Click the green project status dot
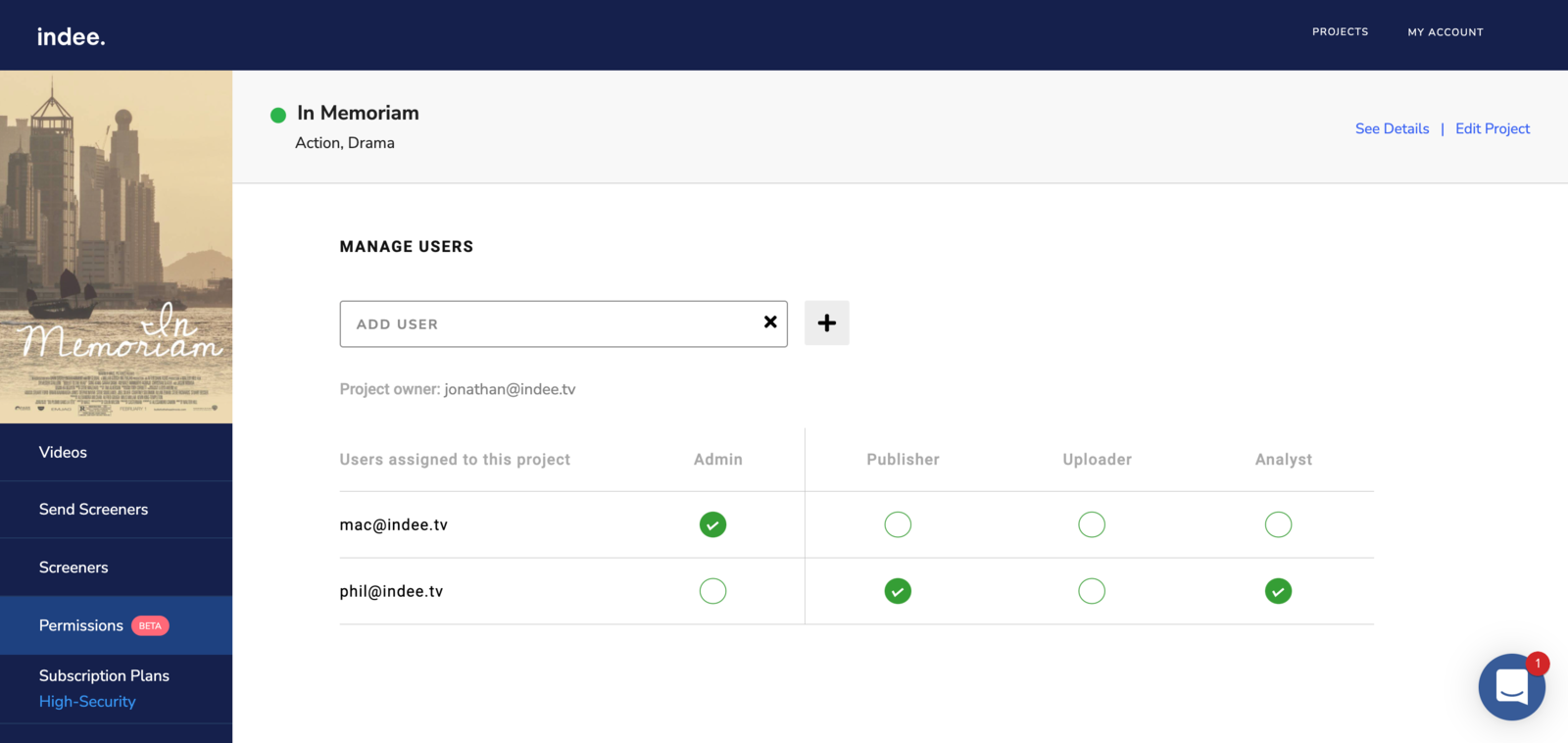 pos(278,115)
